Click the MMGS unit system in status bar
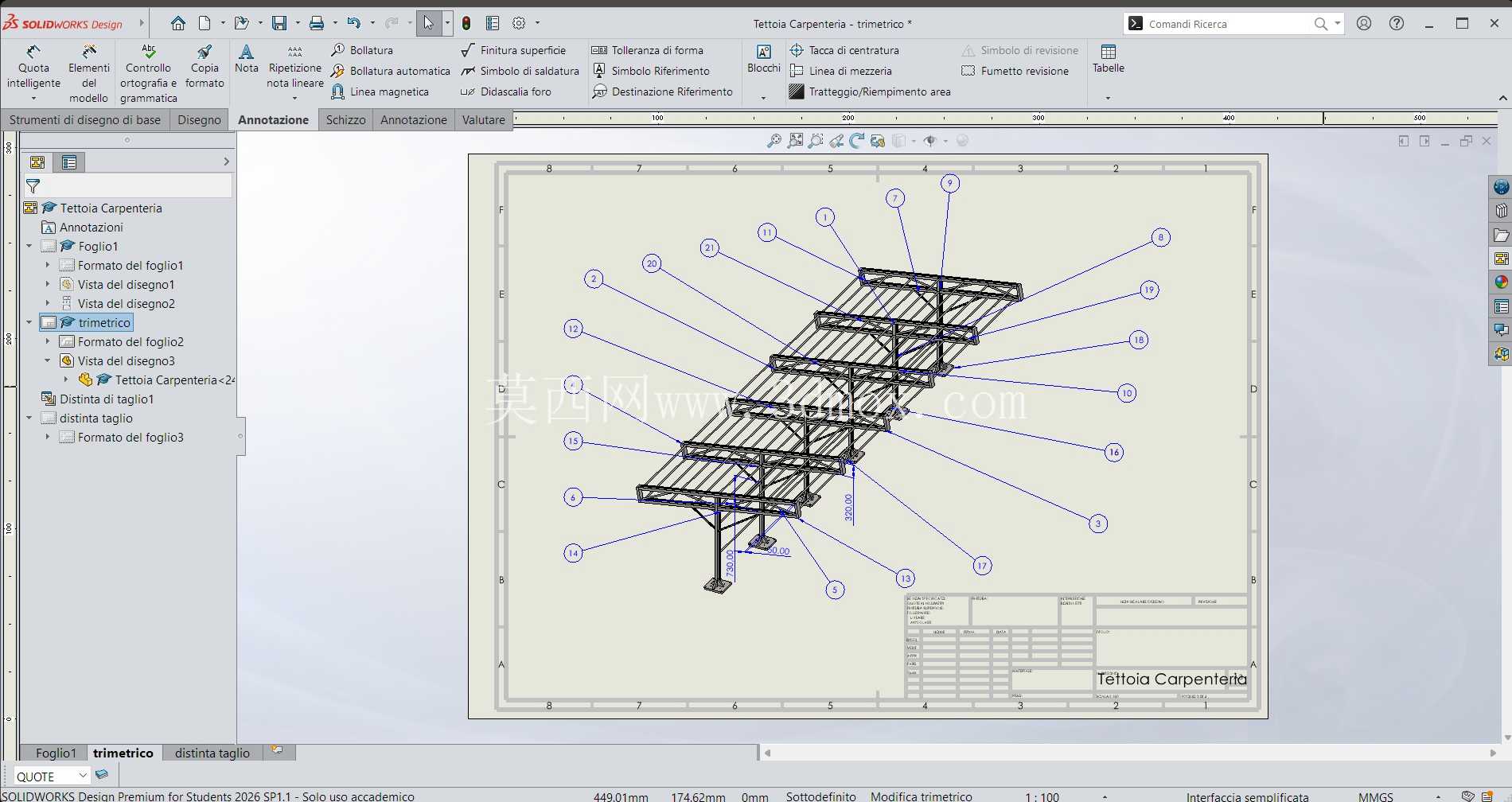The height and width of the screenshot is (802, 1512). pyautogui.click(x=1375, y=796)
